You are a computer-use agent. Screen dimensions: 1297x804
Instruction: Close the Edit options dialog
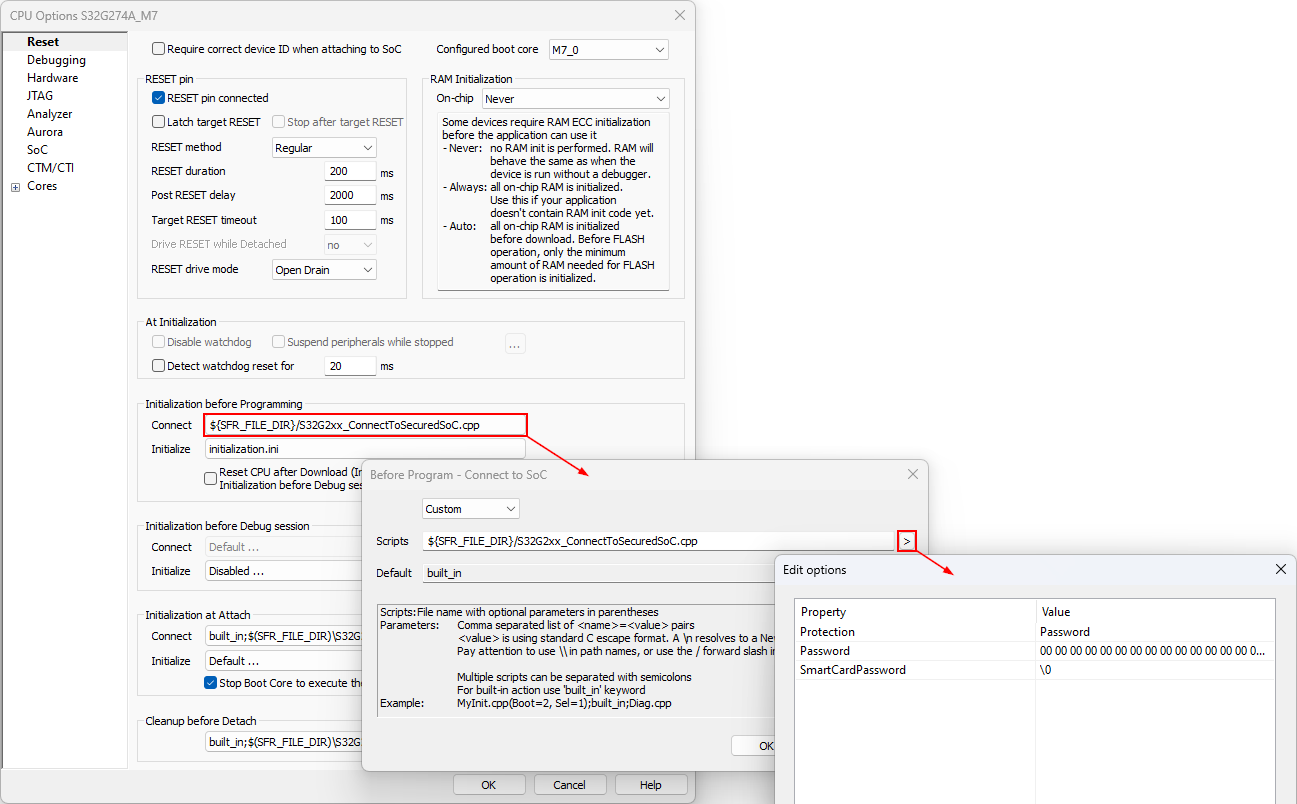click(1280, 569)
